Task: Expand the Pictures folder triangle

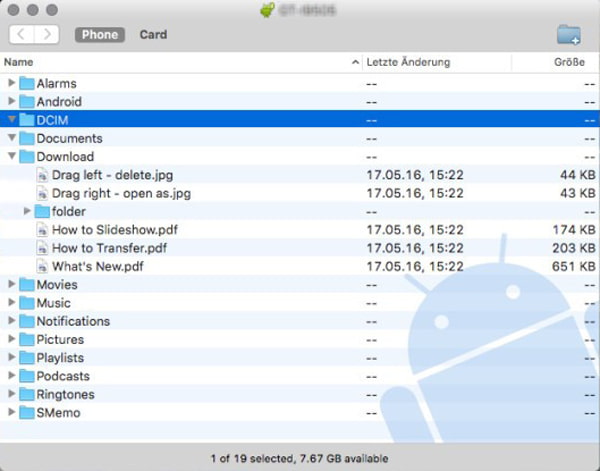Action: pos(11,339)
